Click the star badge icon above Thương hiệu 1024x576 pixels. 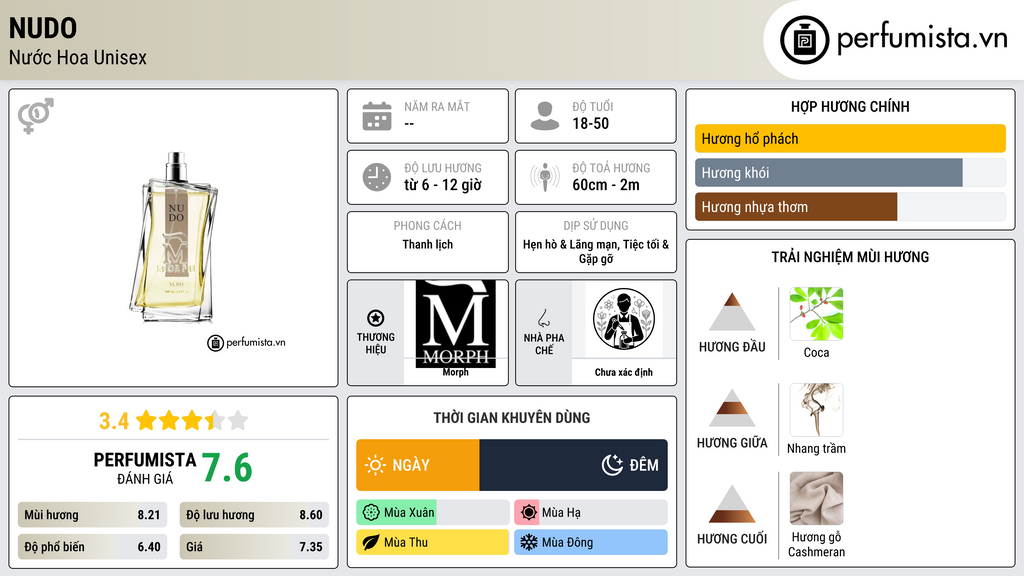(x=376, y=318)
